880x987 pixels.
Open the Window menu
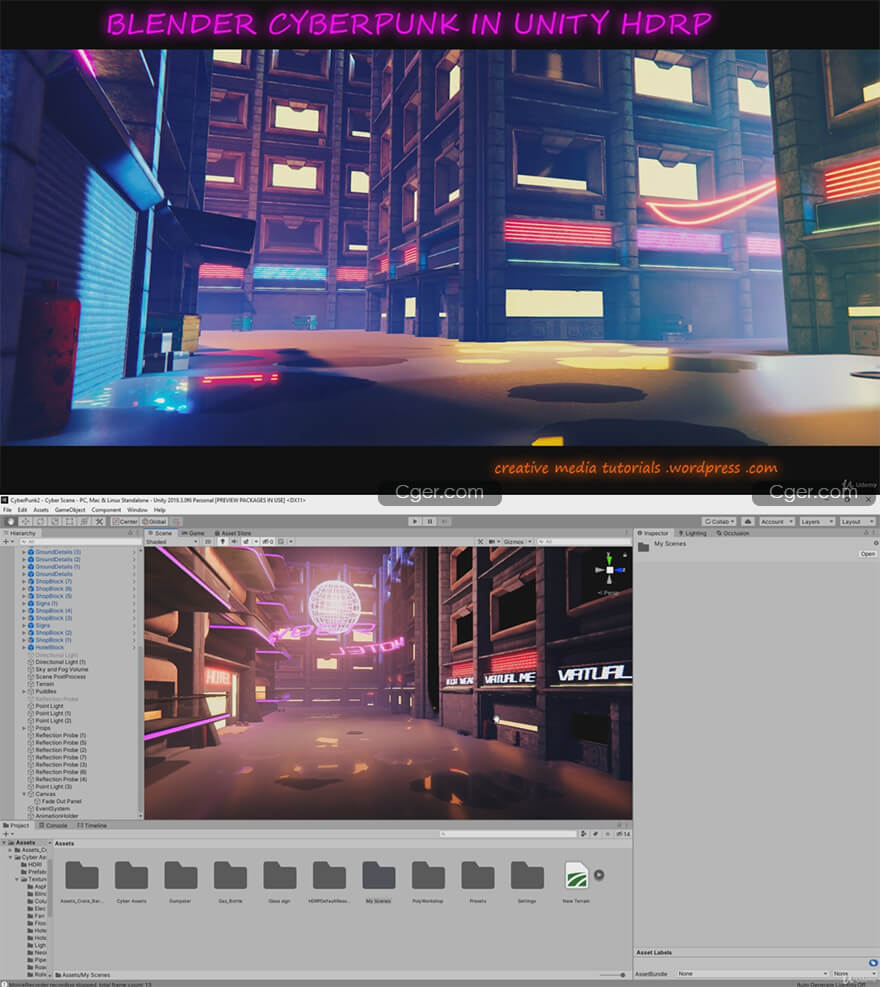coord(137,510)
